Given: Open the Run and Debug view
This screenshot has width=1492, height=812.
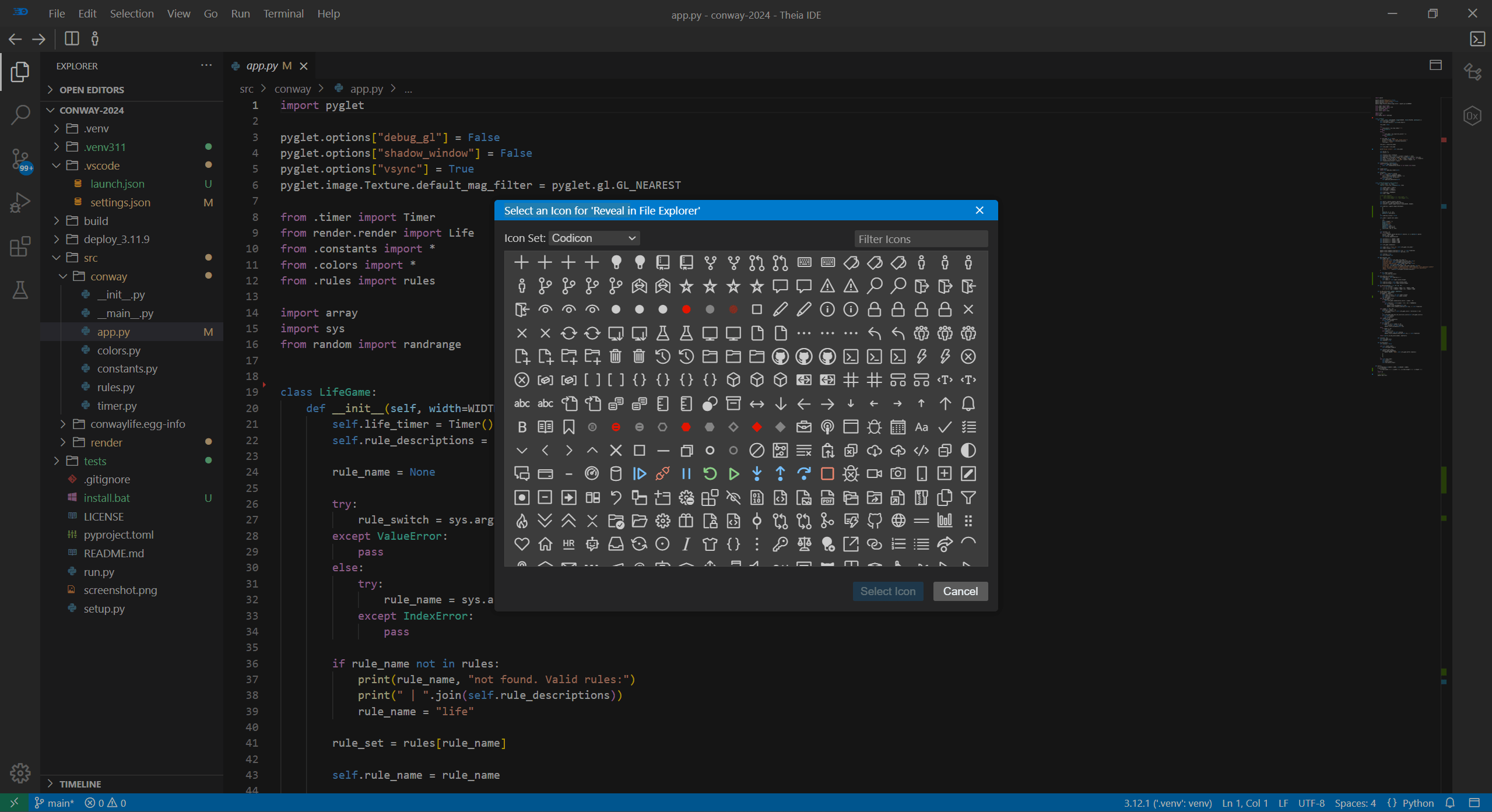Looking at the screenshot, I should point(20,202).
